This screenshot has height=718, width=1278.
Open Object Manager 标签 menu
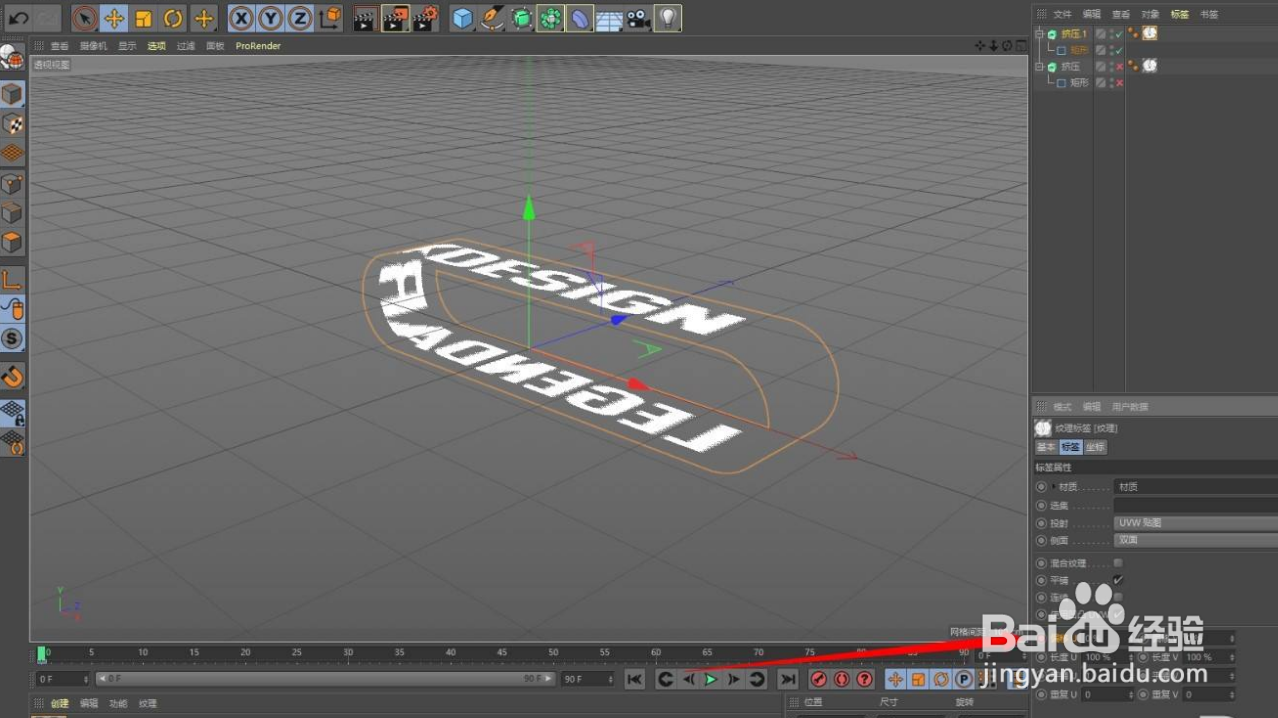pyautogui.click(x=1180, y=14)
